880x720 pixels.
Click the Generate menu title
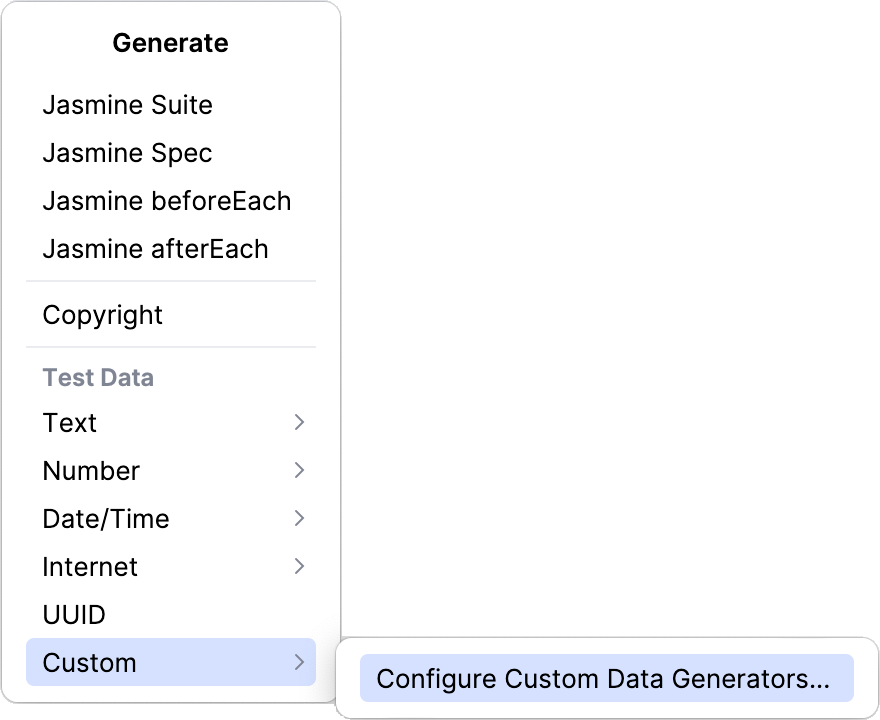click(x=170, y=43)
